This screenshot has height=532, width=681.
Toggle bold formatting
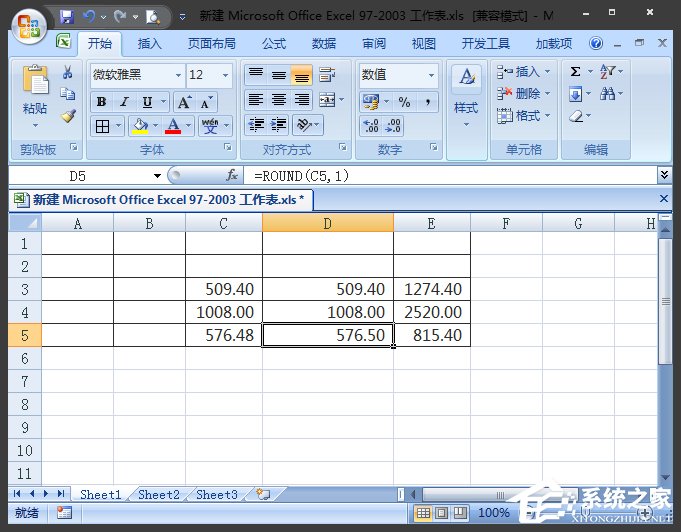101,102
